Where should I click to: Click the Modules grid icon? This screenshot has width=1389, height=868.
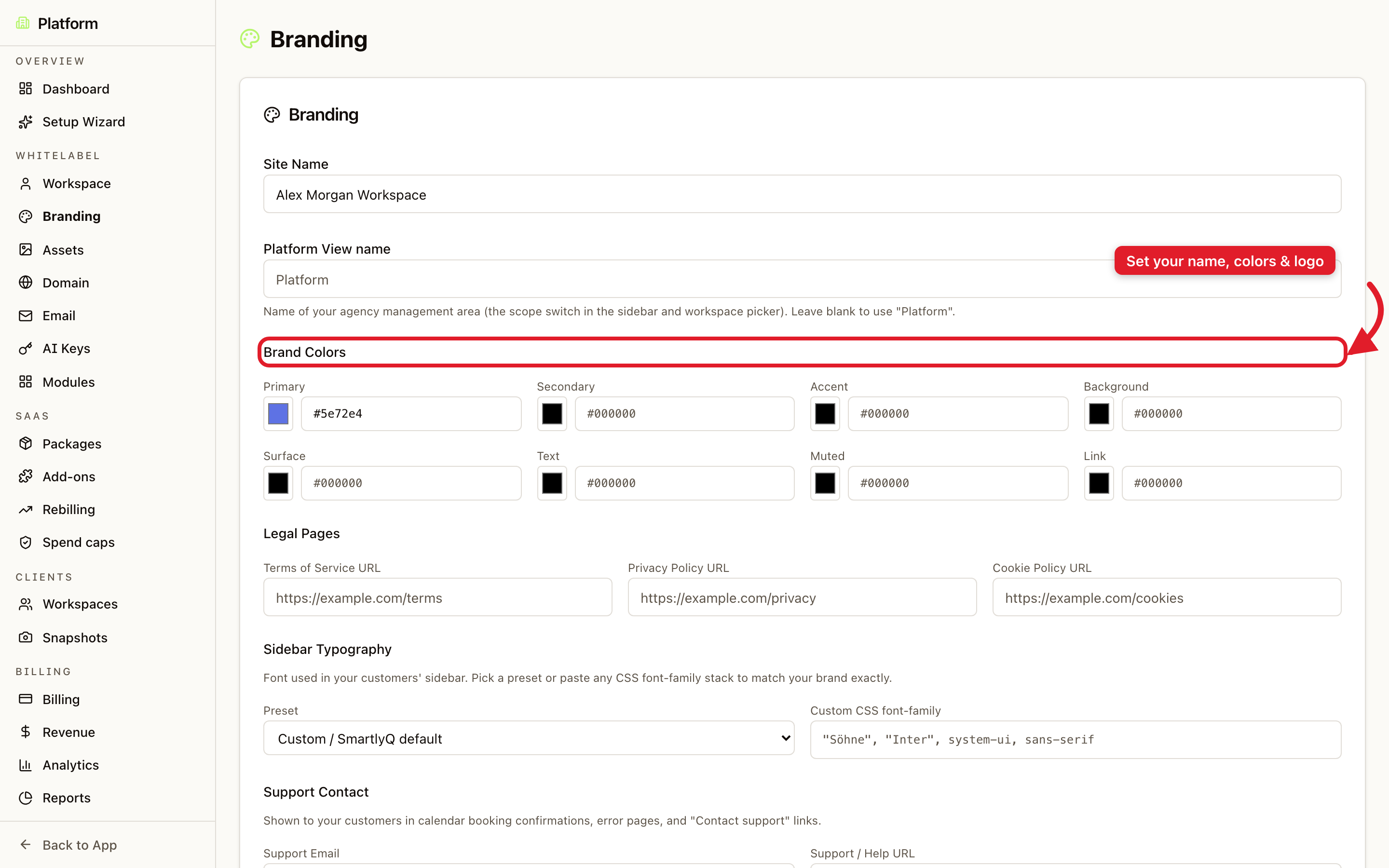(25, 382)
